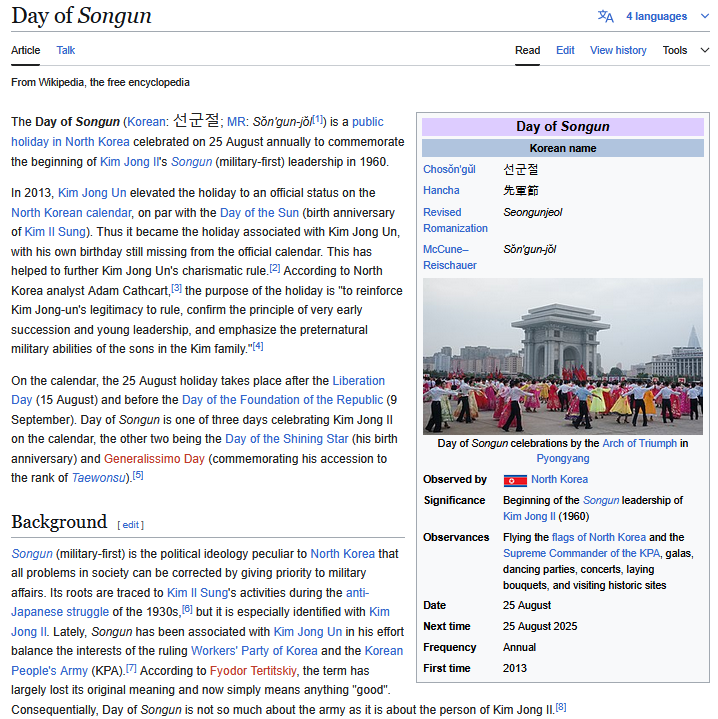Image resolution: width=718 pixels, height=719 pixels.
Task: Open the italic Songun link in intro
Action: tap(191, 162)
